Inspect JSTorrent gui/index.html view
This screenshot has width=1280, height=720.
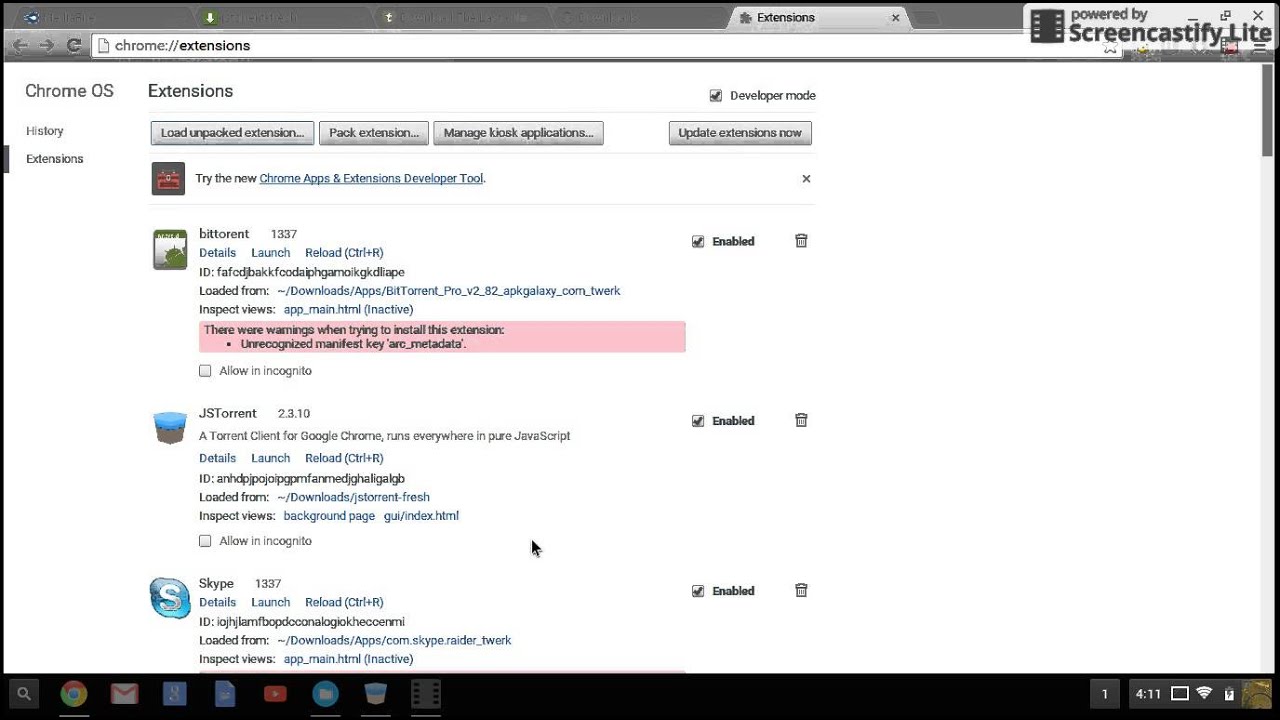[421, 516]
